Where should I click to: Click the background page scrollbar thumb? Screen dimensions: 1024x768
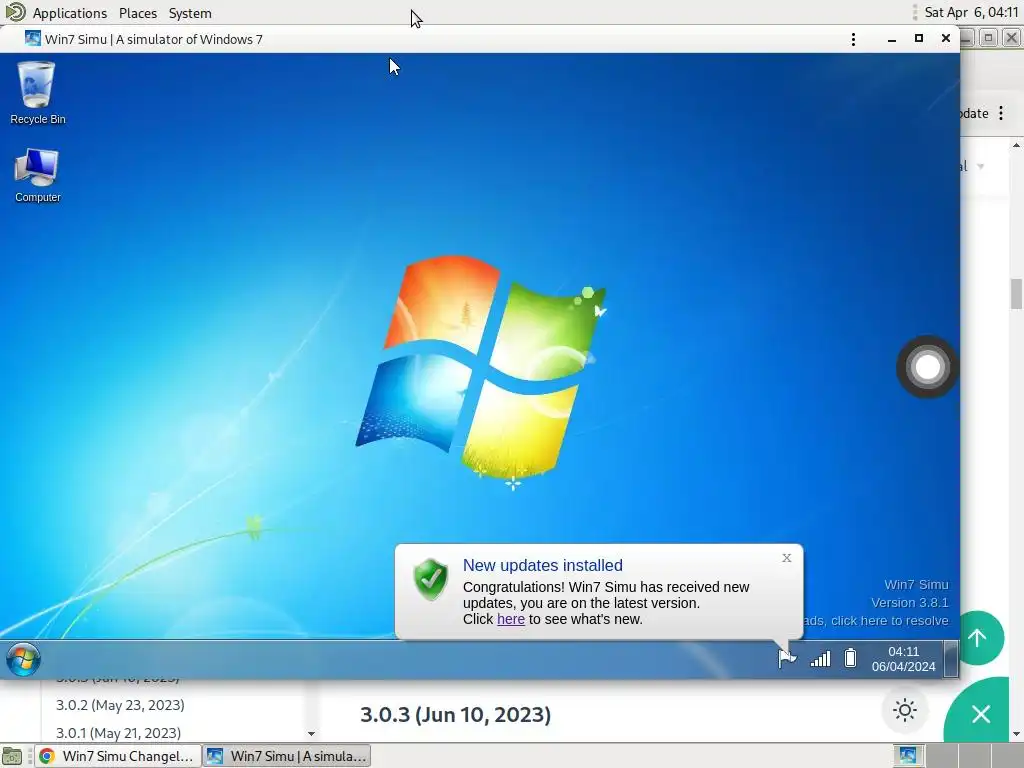(x=1016, y=293)
